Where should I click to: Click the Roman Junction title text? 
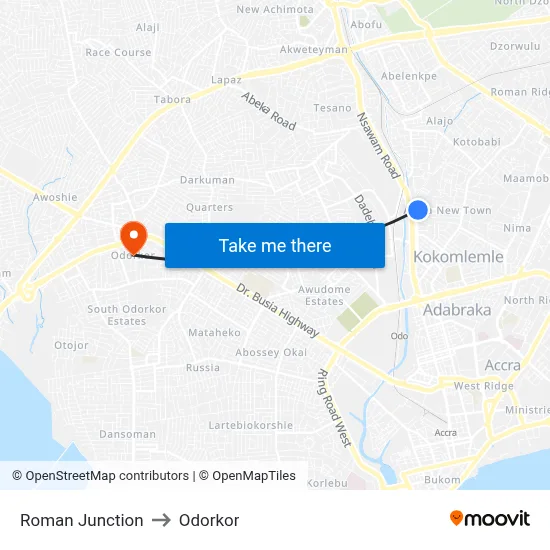tap(82, 520)
